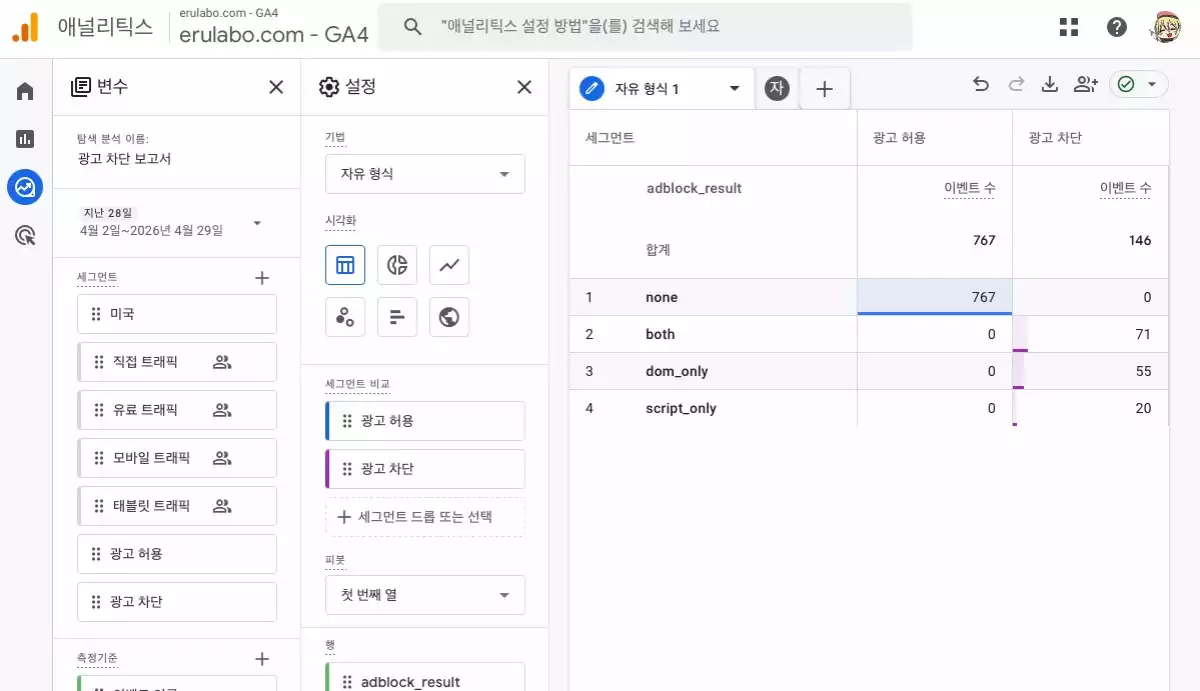Add a new exploration tab
1200x691 pixels.
tap(824, 89)
